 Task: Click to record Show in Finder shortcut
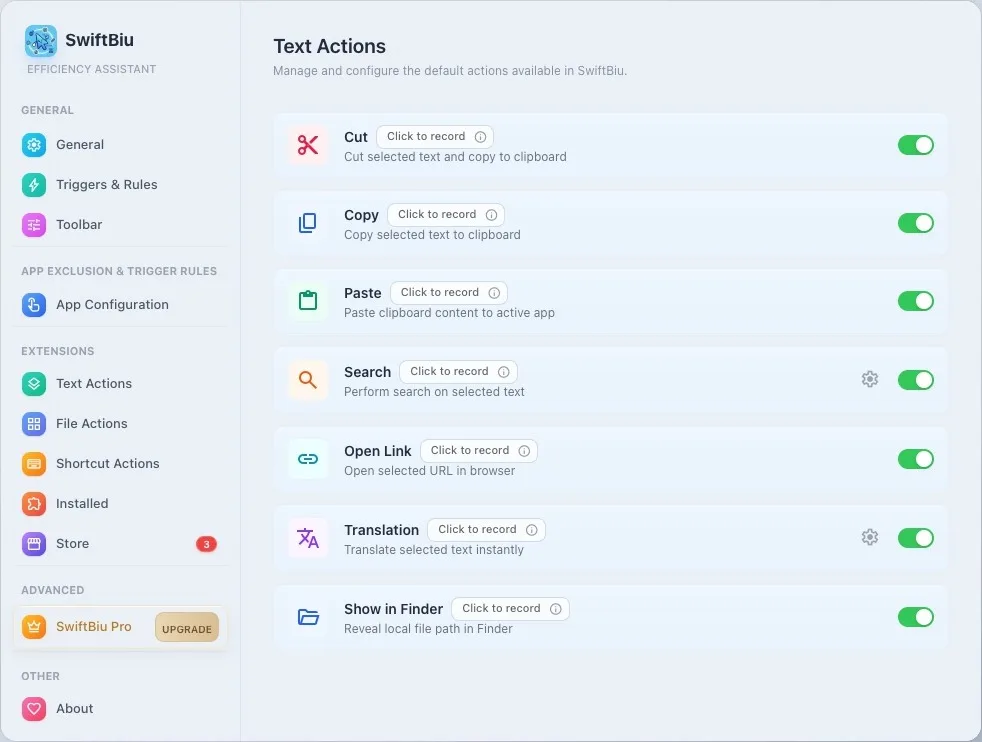[x=510, y=609]
